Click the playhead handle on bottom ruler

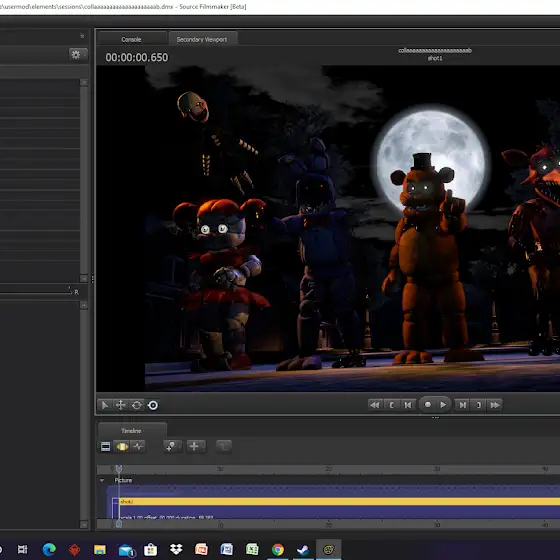[119, 524]
